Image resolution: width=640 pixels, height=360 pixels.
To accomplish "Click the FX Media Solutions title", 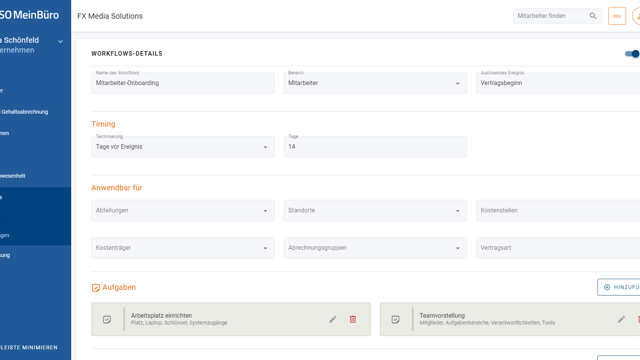I will click(x=110, y=16).
